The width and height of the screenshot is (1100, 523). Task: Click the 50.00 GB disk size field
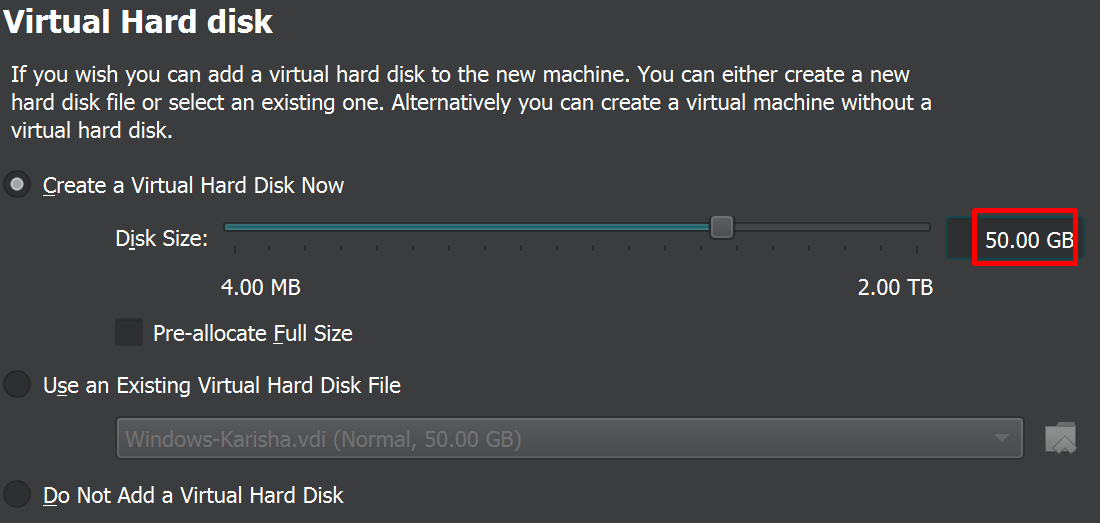click(x=1015, y=240)
